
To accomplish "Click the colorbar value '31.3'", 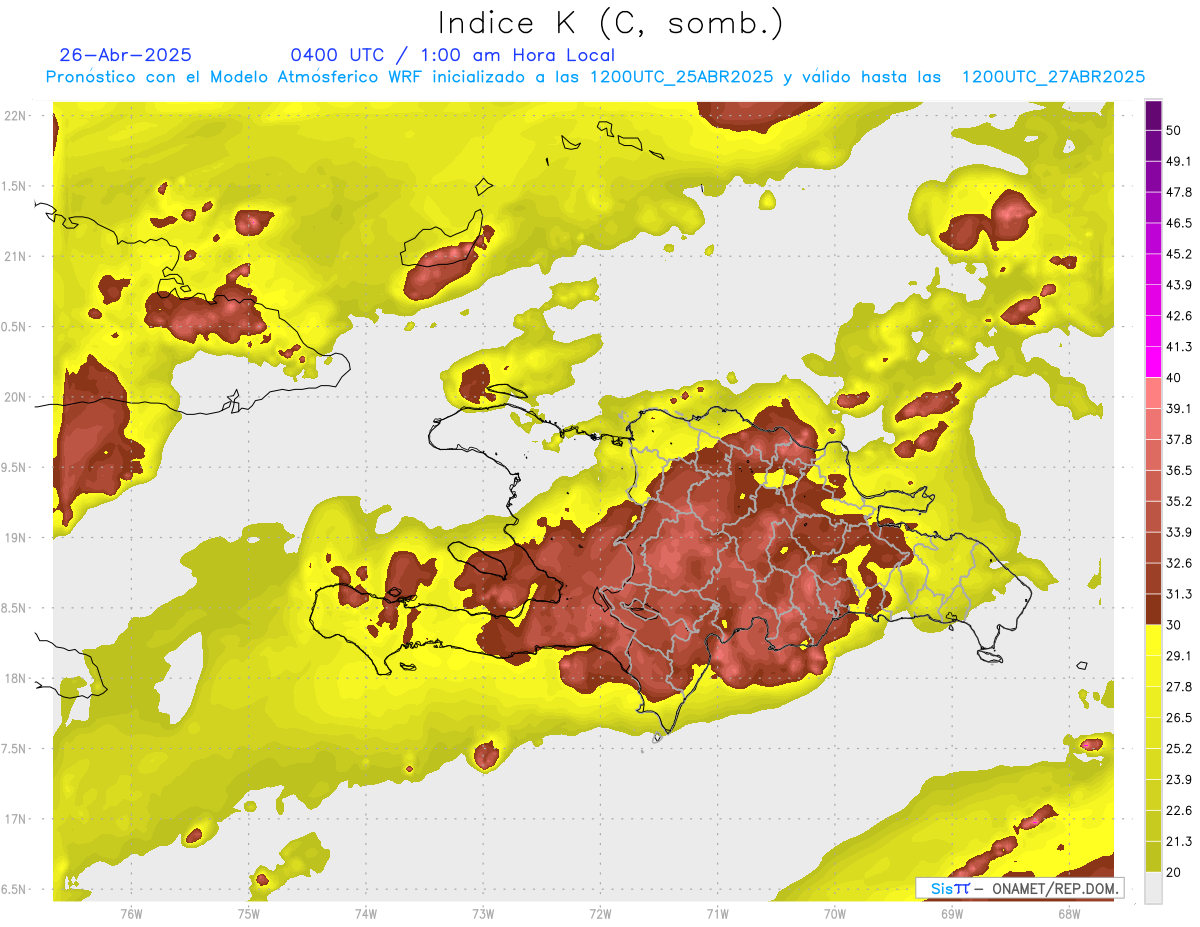I will click(1179, 594).
